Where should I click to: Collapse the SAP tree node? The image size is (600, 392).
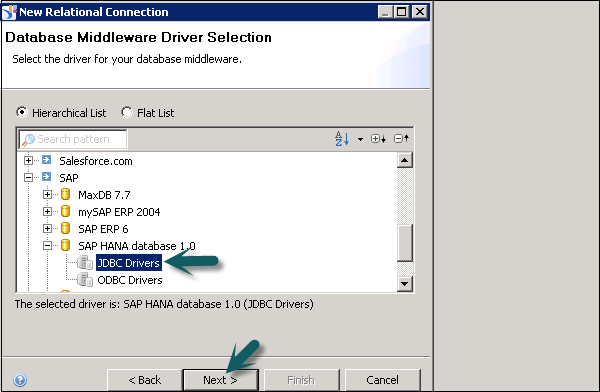click(28, 178)
